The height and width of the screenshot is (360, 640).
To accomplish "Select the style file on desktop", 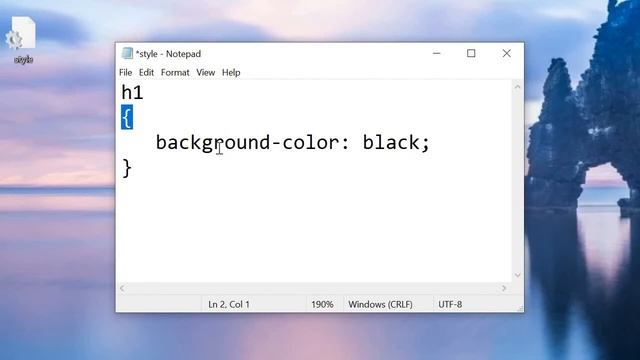I will coord(22,40).
